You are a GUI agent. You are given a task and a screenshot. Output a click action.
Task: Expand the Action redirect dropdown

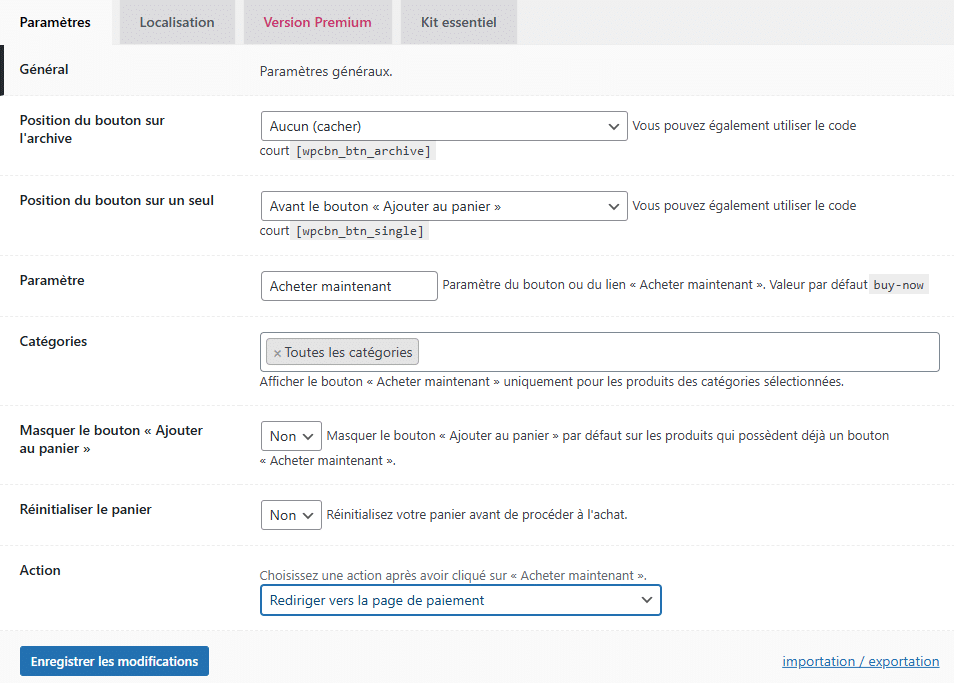point(460,600)
